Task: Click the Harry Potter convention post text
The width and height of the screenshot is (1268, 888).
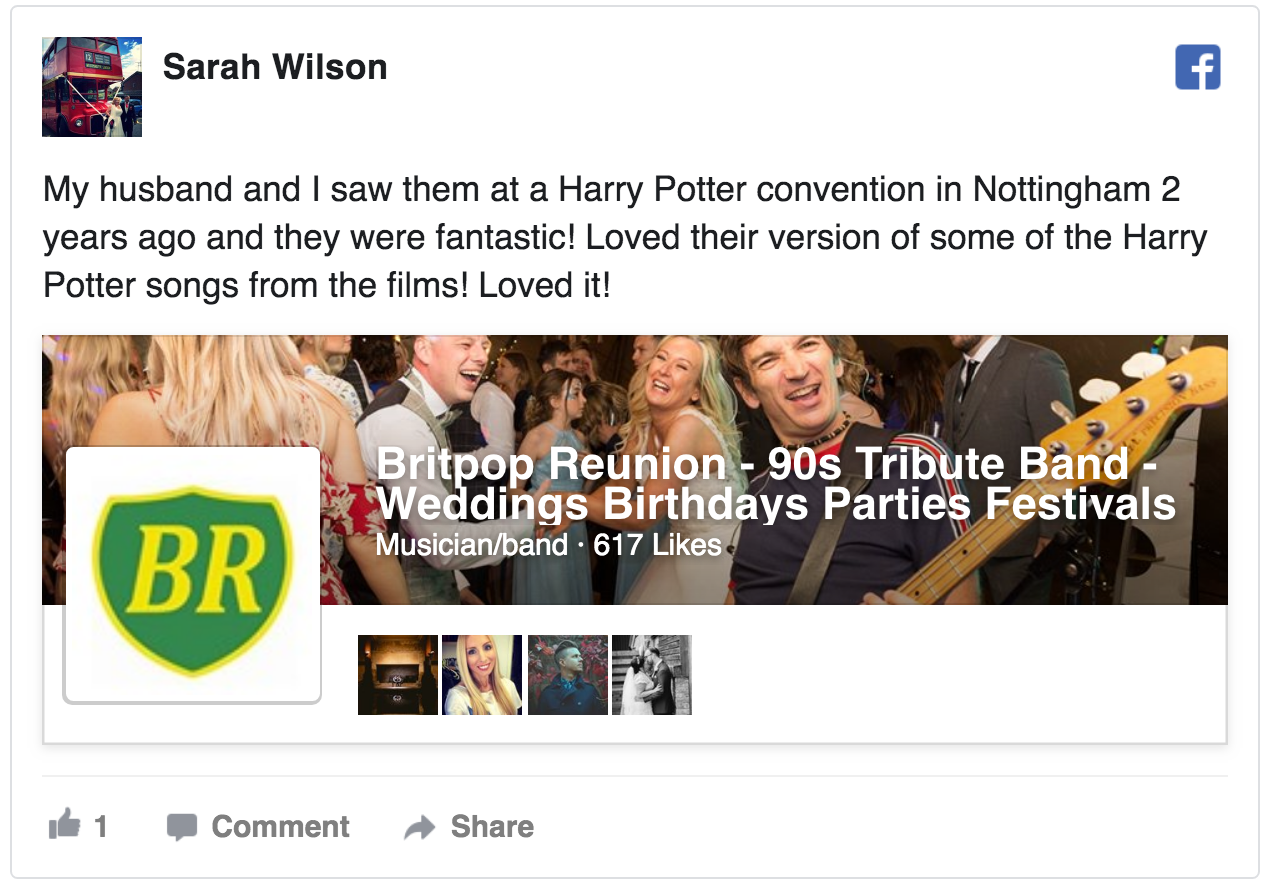Action: (x=625, y=238)
